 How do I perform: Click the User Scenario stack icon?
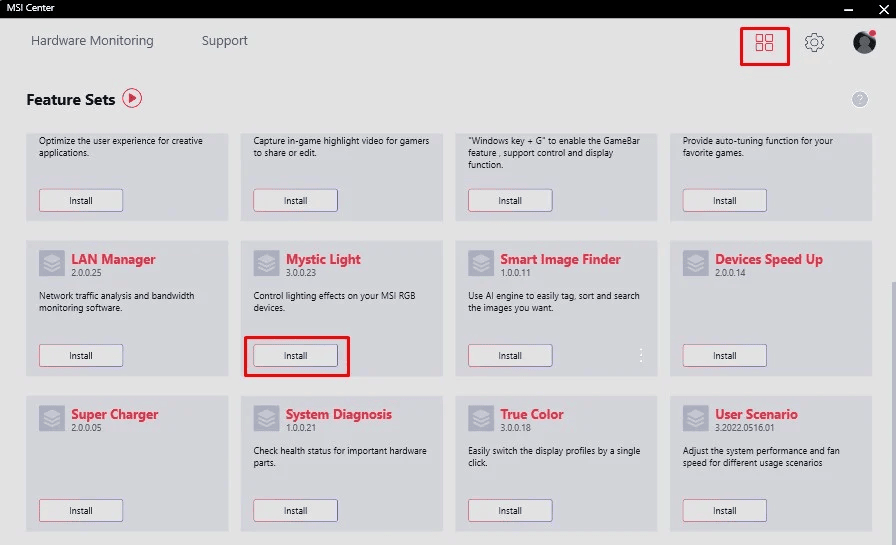[695, 418]
